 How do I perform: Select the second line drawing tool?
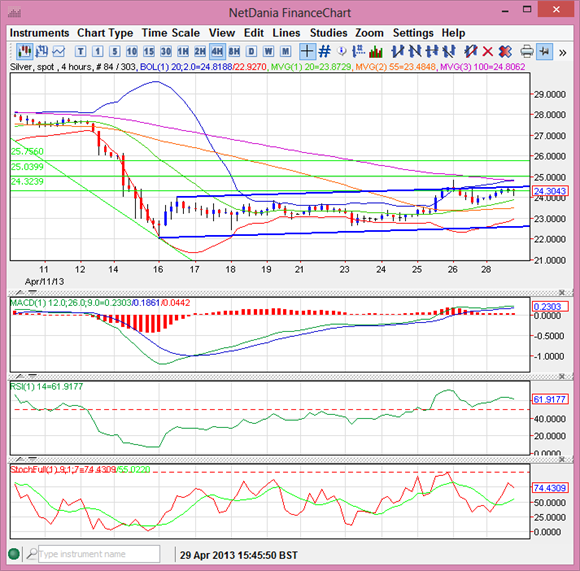(415, 51)
